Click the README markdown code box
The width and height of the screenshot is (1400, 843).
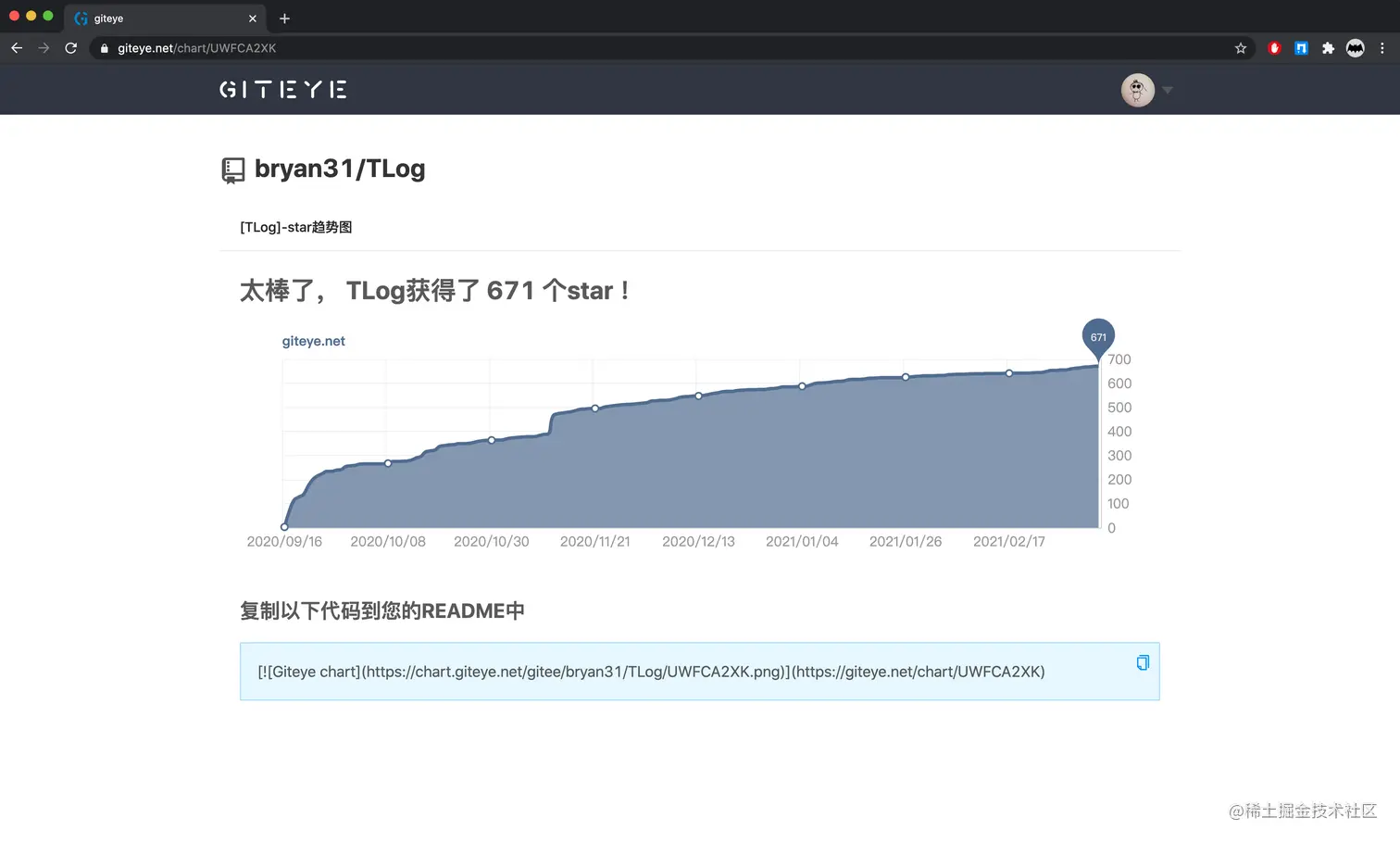point(700,672)
